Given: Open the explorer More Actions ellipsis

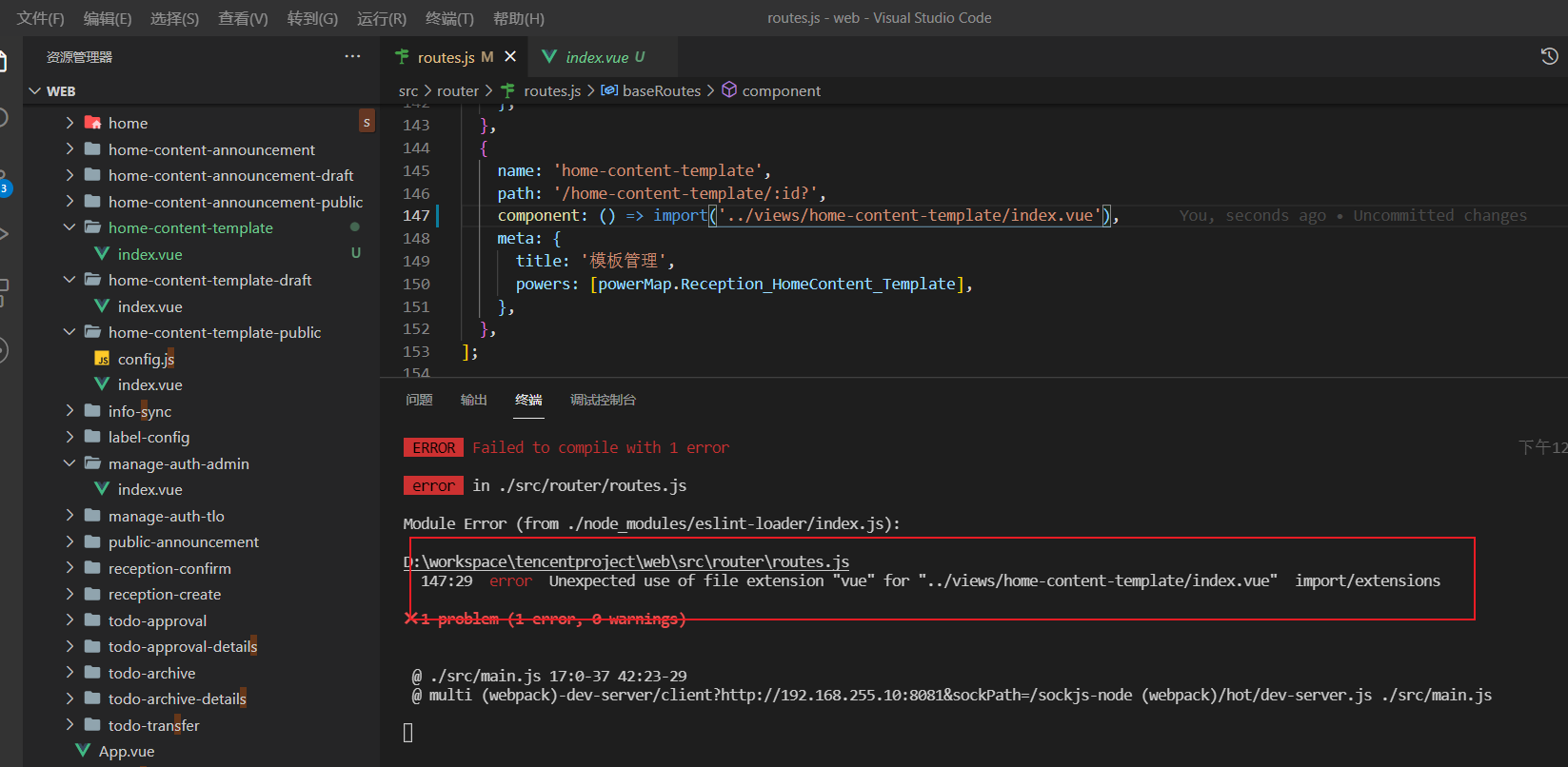Looking at the screenshot, I should tap(352, 57).
